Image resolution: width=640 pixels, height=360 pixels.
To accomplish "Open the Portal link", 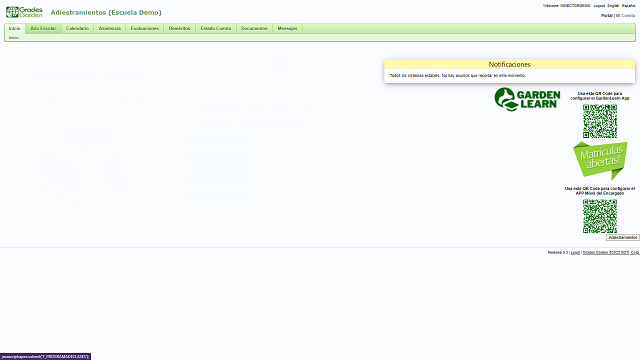I will 607,16.
